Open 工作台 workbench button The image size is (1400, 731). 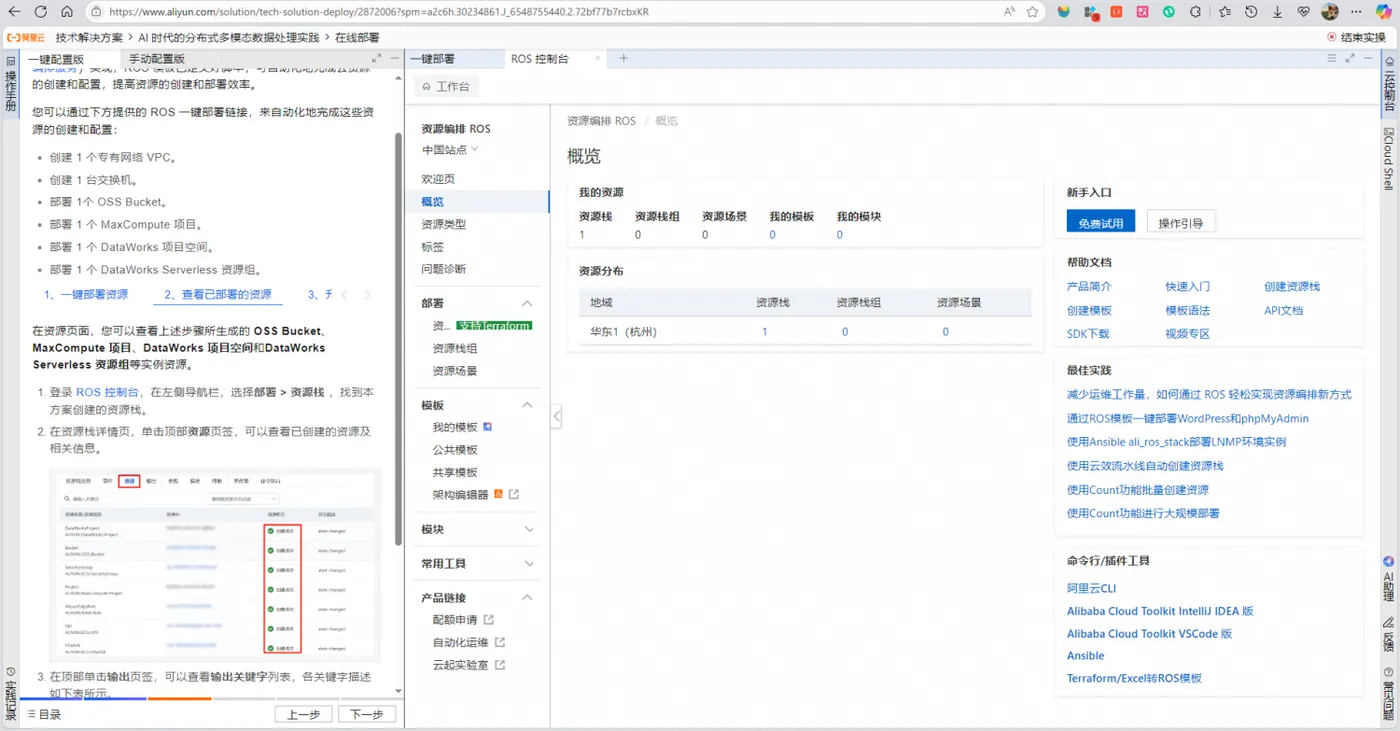(x=445, y=87)
